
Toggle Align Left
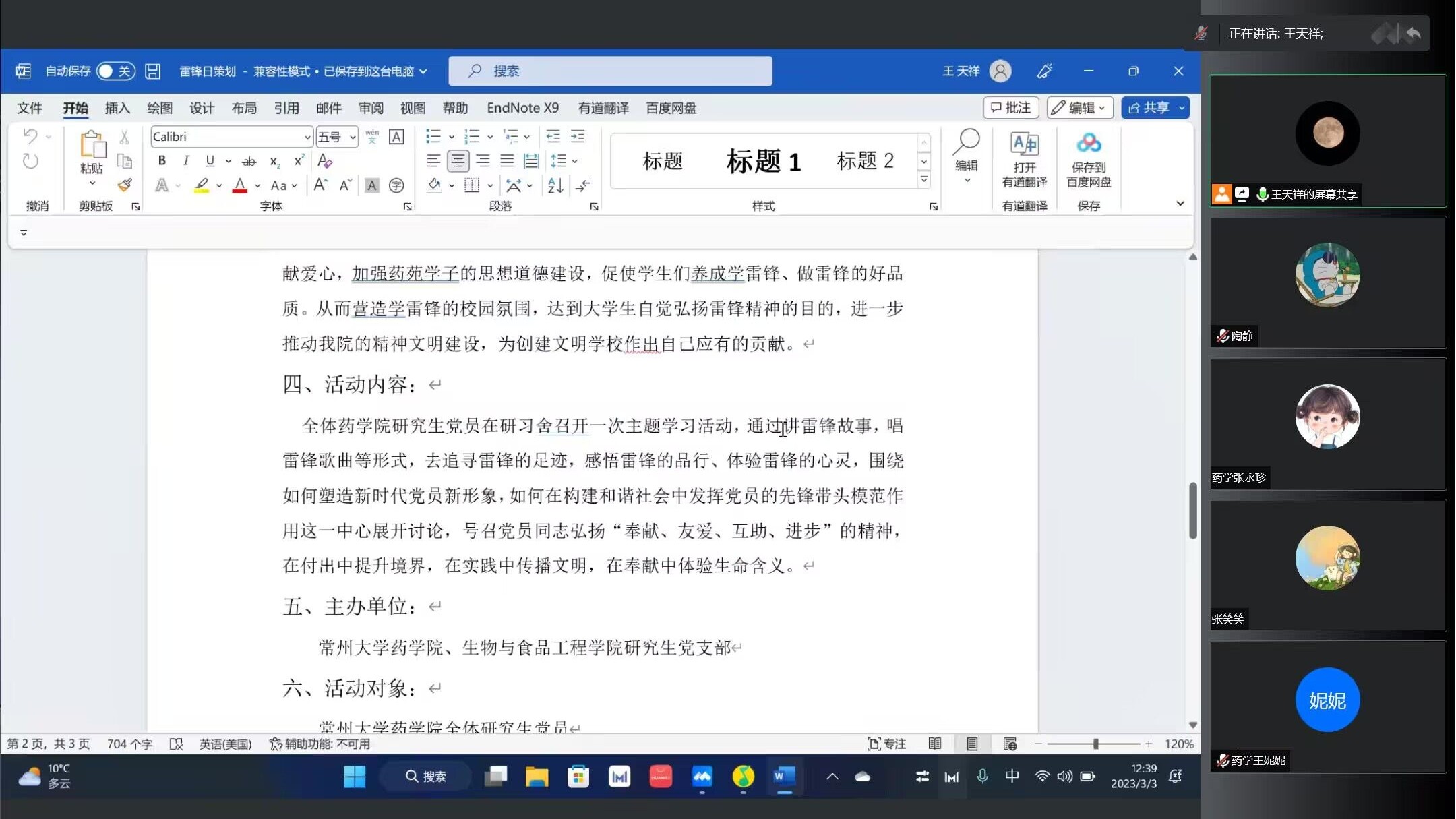pyautogui.click(x=433, y=161)
